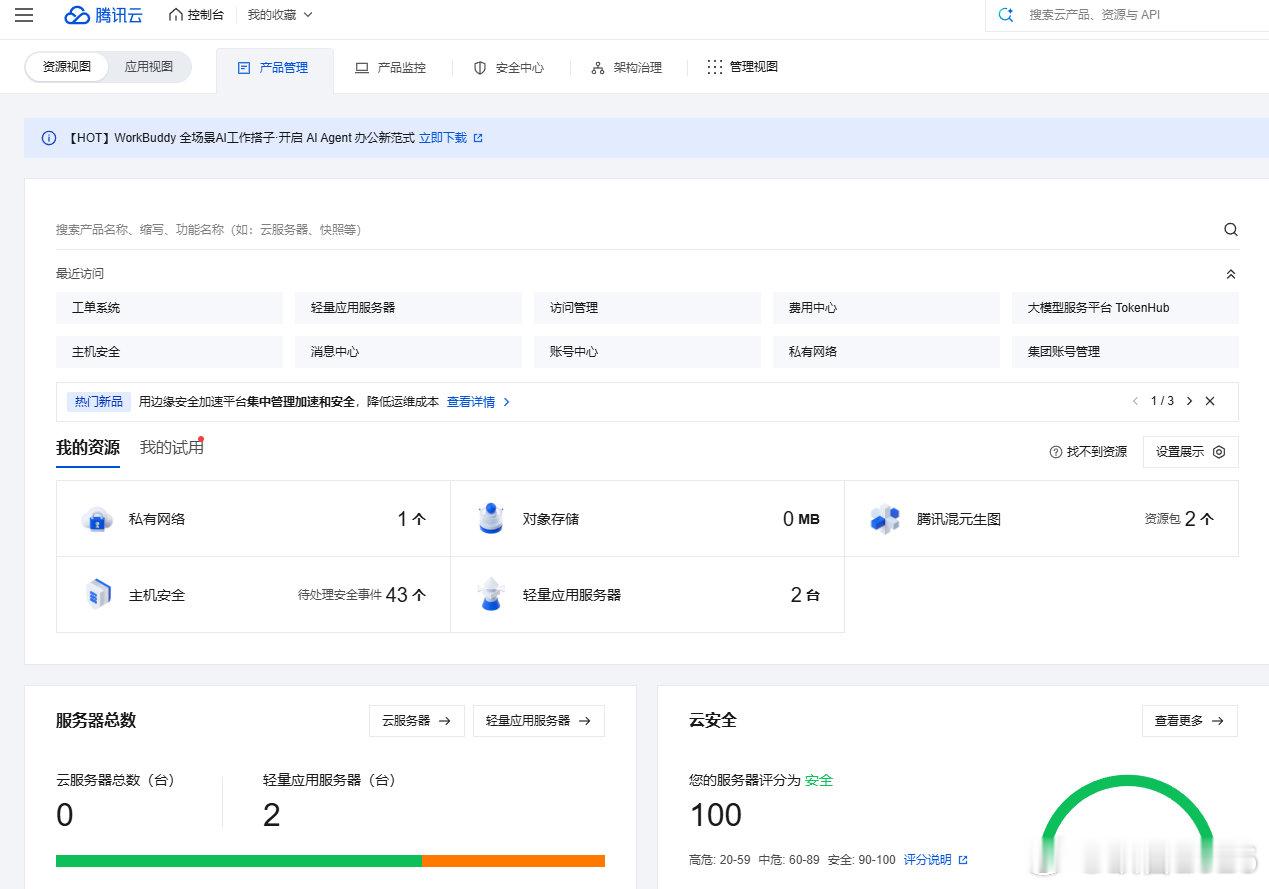Click the 云服务器总数 value 0
The image size is (1269, 889).
65,816
